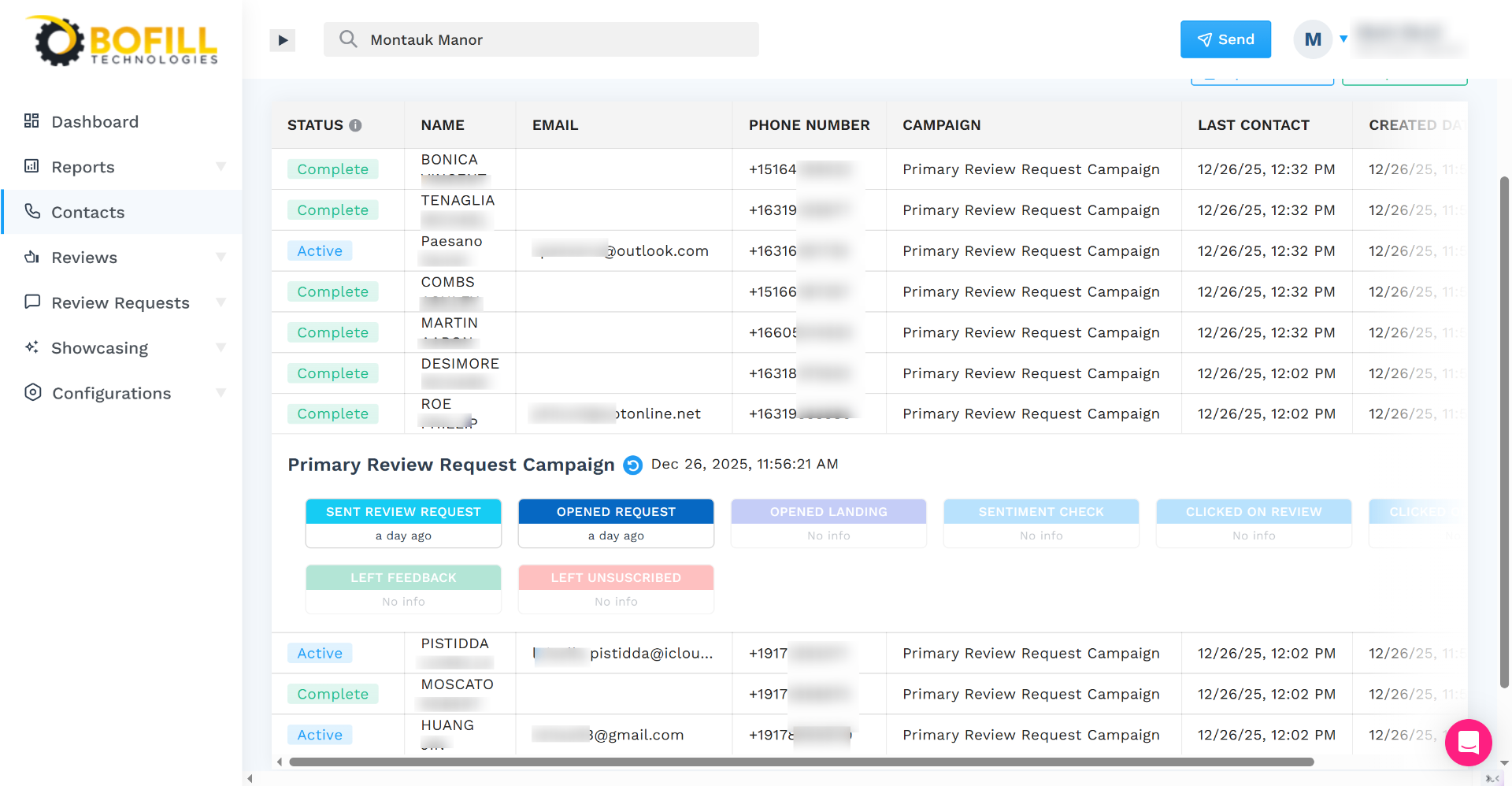Click the Reports bar-chart icon
This screenshot has height=786, width=1512.
click(31, 166)
